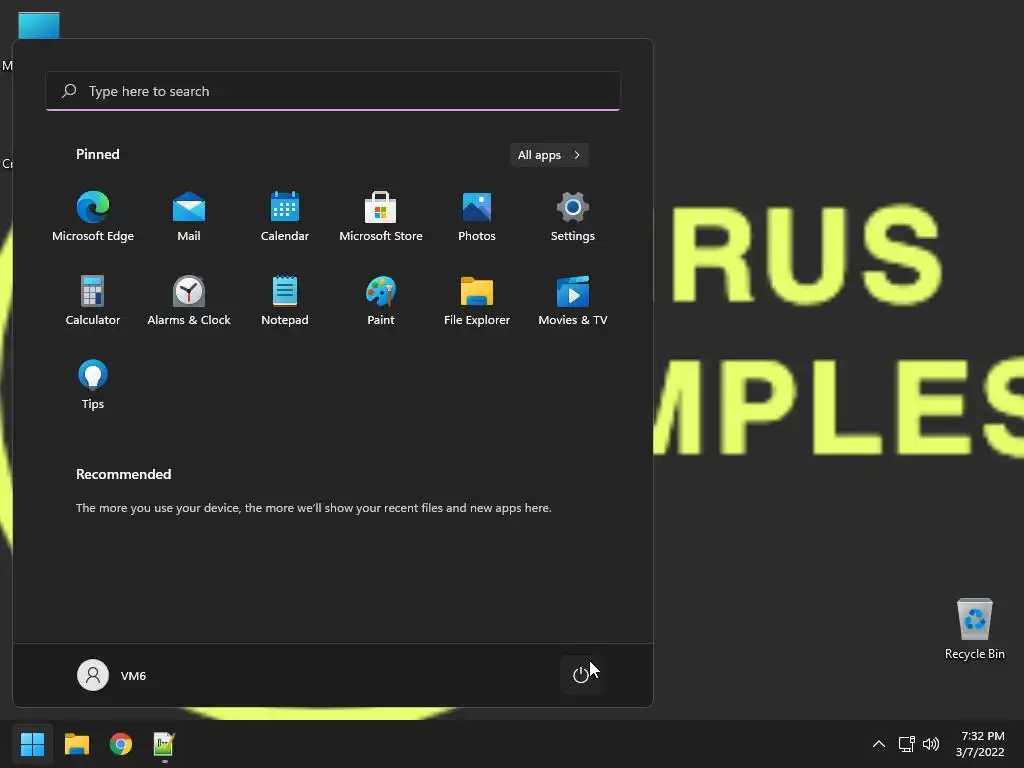This screenshot has width=1024, height=768.
Task: Show All apps list
Action: (549, 155)
